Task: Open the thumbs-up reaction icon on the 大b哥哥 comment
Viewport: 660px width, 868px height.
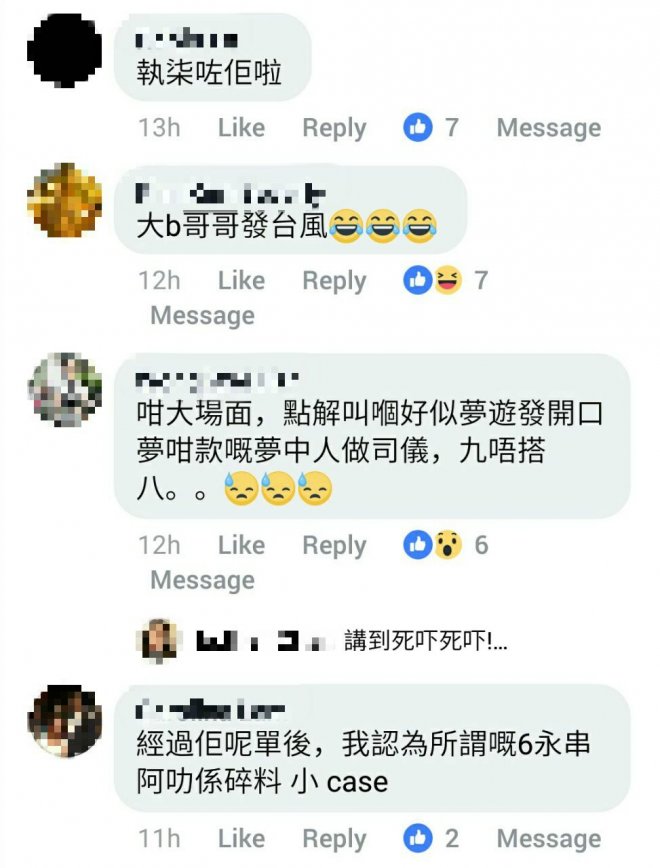Action: pos(418,280)
